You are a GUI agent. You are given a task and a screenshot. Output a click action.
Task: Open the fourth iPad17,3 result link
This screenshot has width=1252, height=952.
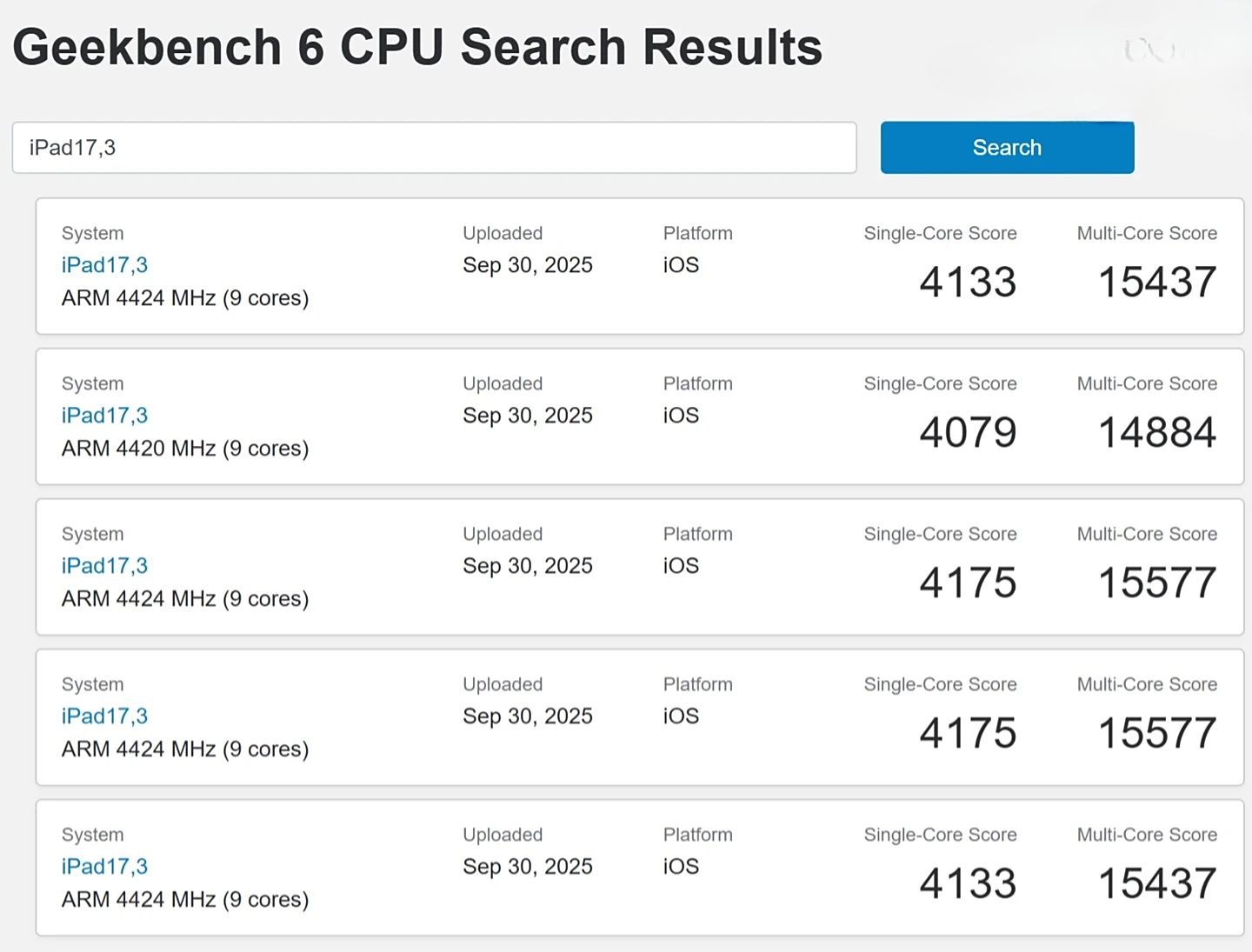coord(104,716)
